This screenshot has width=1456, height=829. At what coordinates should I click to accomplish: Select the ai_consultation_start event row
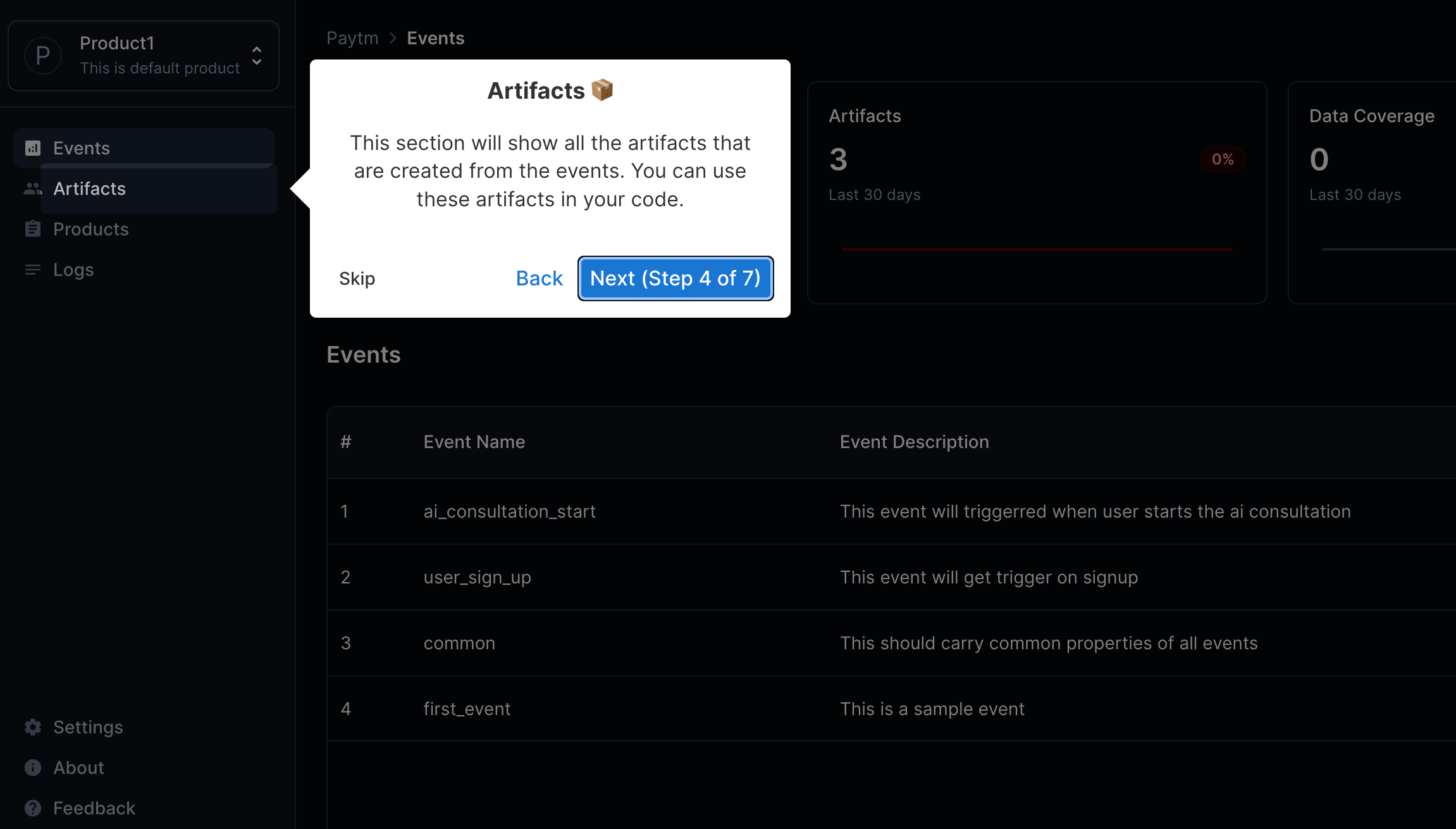(x=891, y=511)
